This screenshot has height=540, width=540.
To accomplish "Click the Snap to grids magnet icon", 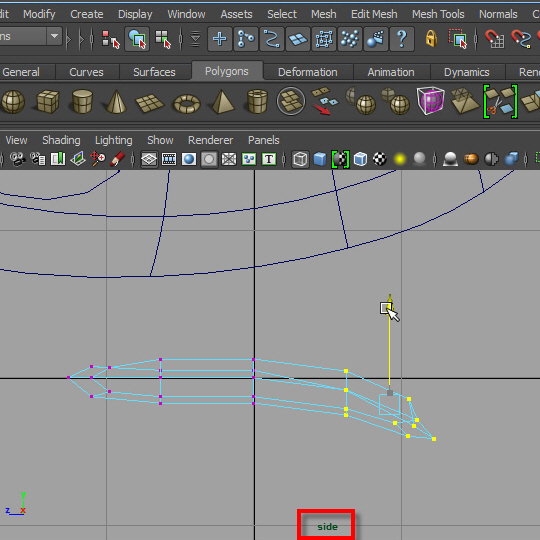I will click(x=495, y=39).
